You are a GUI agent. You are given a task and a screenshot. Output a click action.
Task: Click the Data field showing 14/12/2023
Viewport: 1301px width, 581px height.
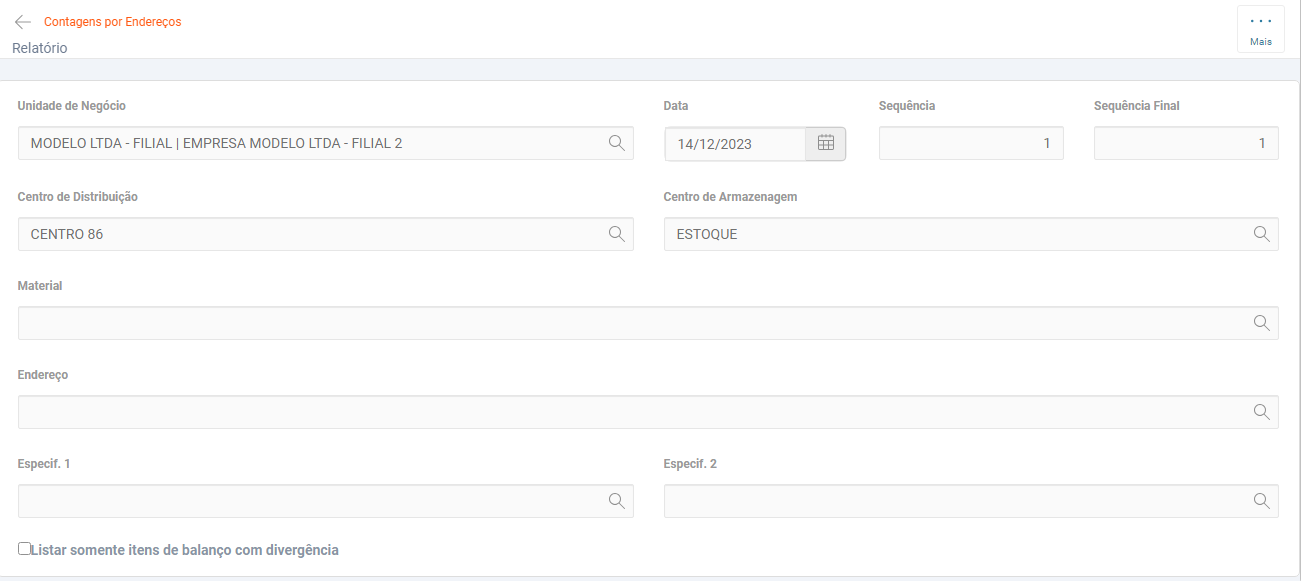(735, 144)
